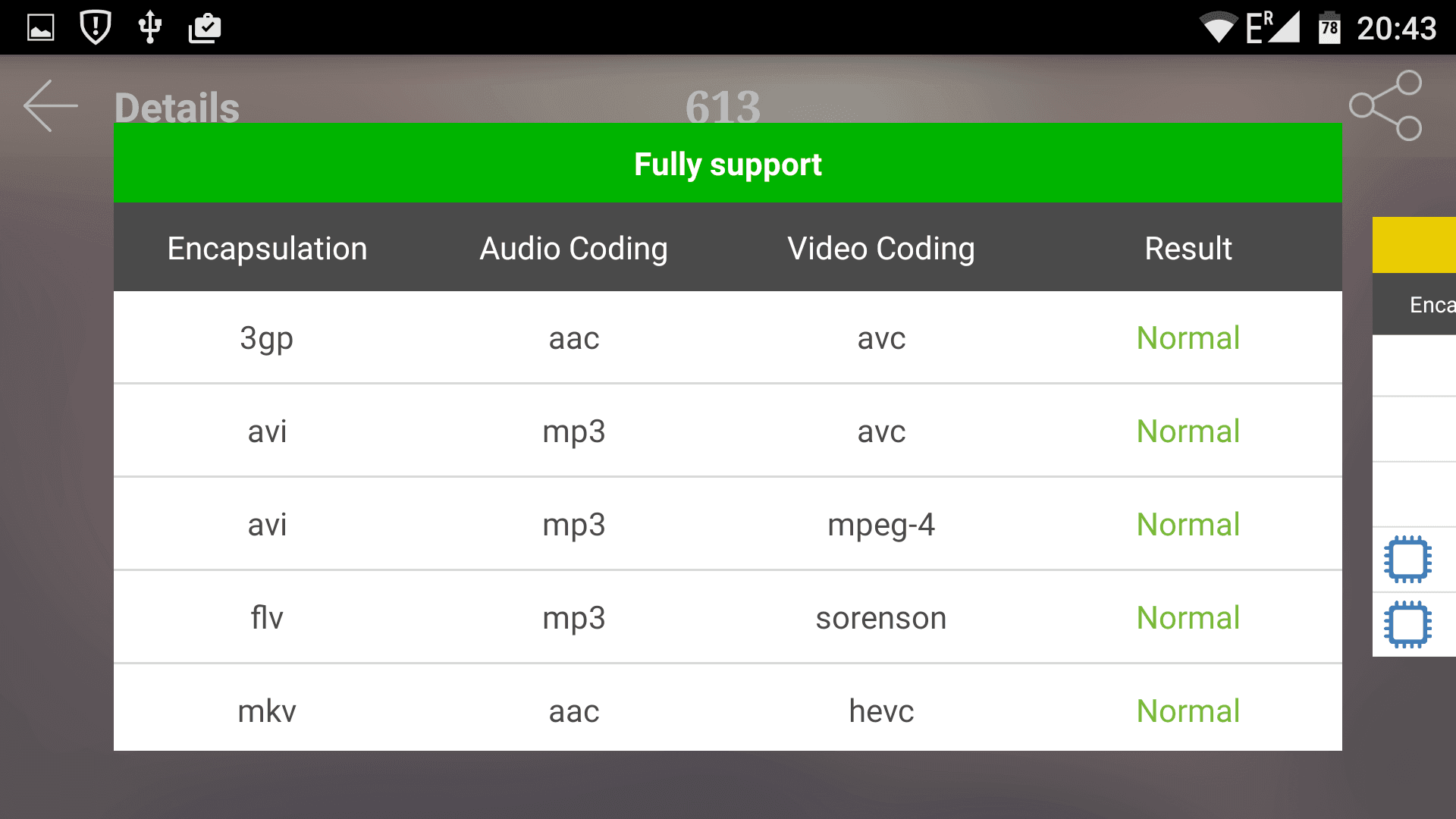Image resolution: width=1456 pixels, height=819 pixels.
Task: Tap the shield alert status icon
Action: tap(96, 27)
